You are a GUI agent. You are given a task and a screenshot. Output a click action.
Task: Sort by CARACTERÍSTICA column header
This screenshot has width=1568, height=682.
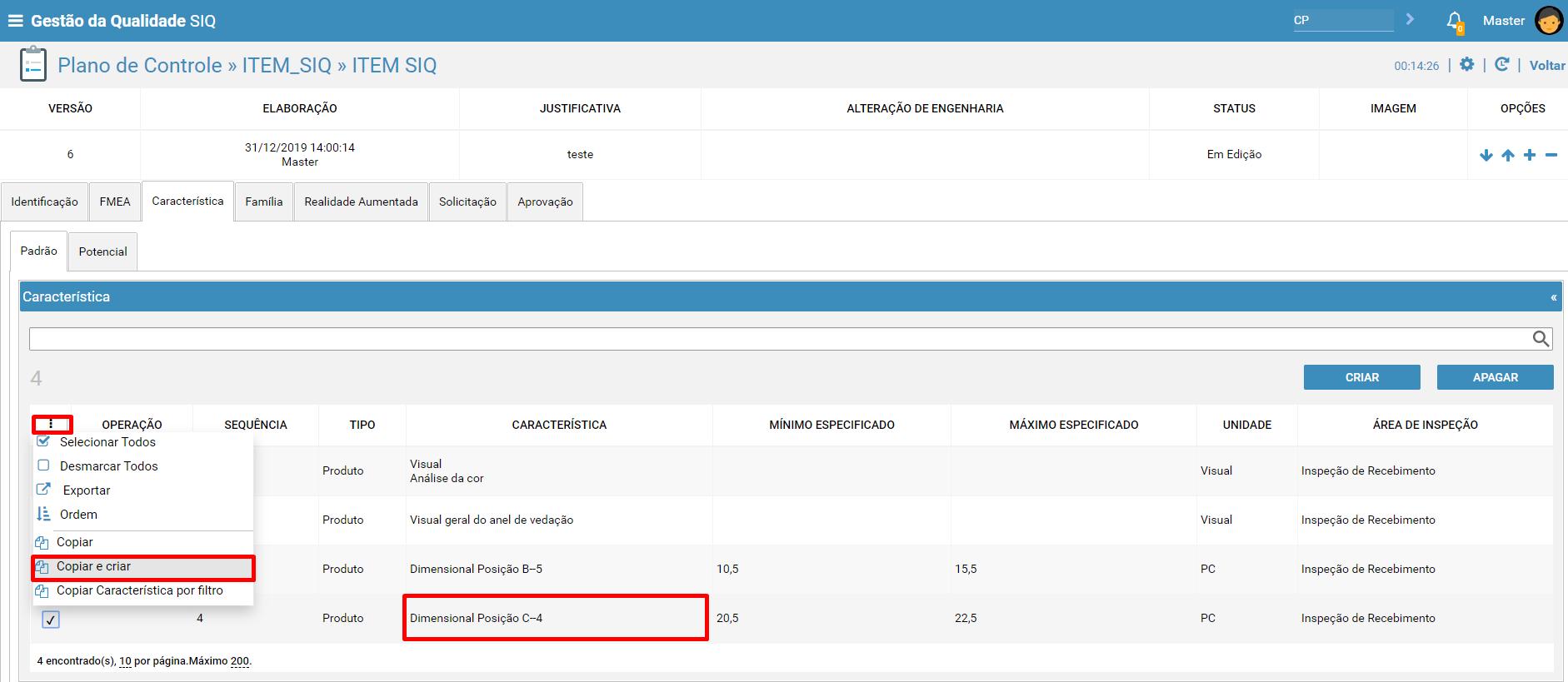click(x=559, y=425)
